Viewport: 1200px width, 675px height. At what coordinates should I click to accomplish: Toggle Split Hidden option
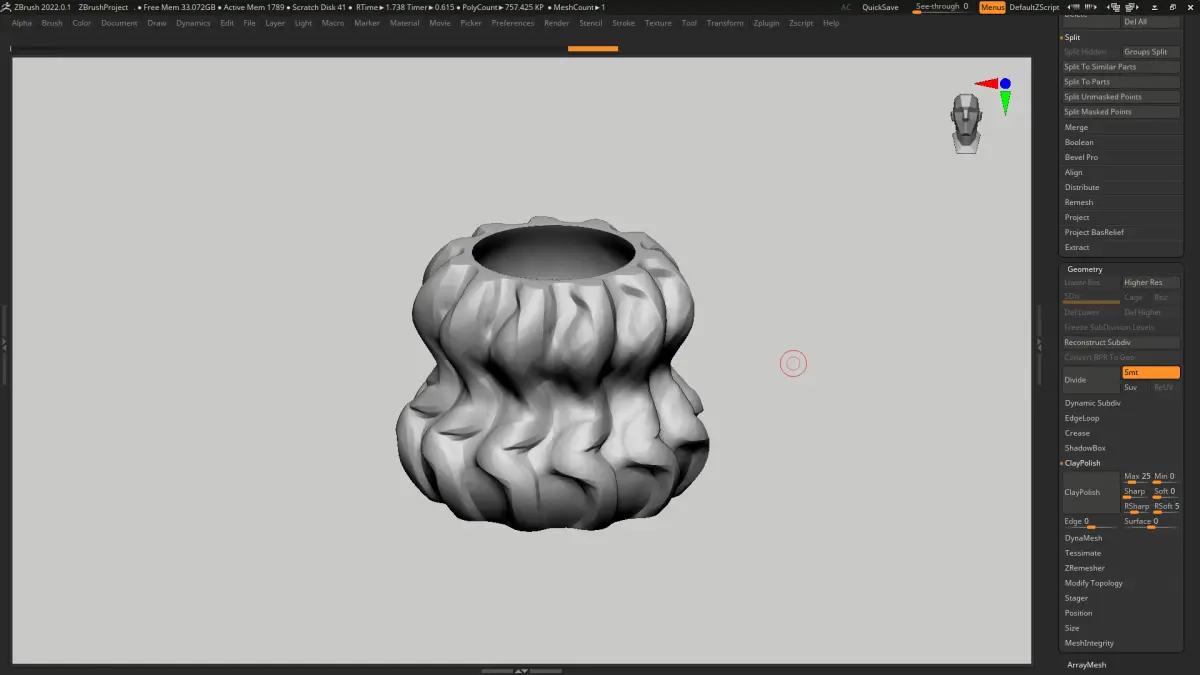coord(1090,52)
